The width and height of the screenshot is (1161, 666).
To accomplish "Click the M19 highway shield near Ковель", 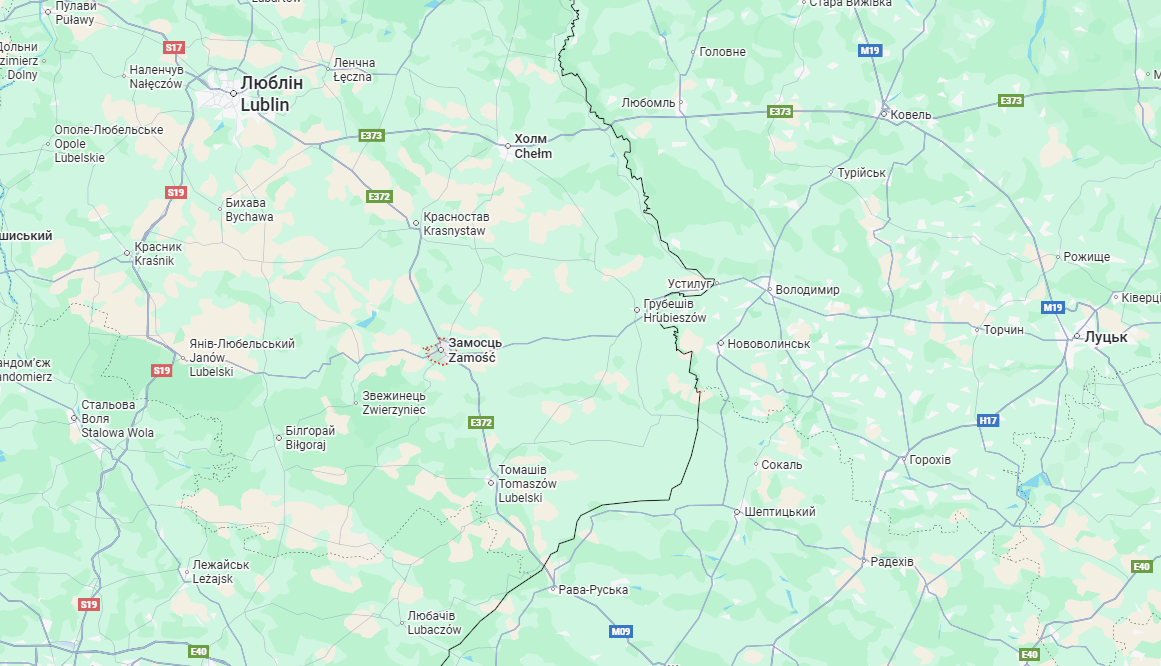I will click(x=870, y=50).
